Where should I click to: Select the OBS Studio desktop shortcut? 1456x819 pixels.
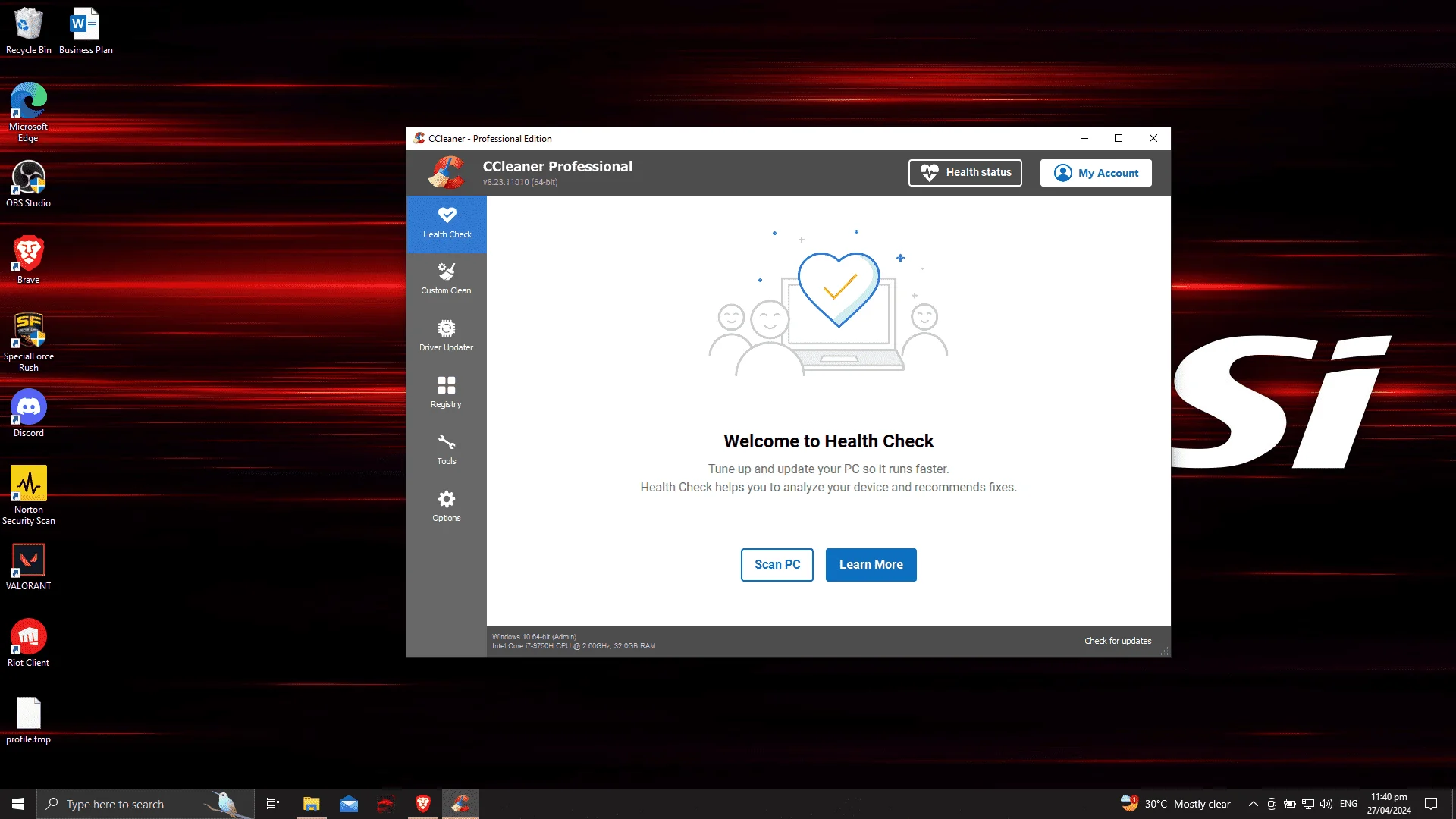(x=29, y=184)
